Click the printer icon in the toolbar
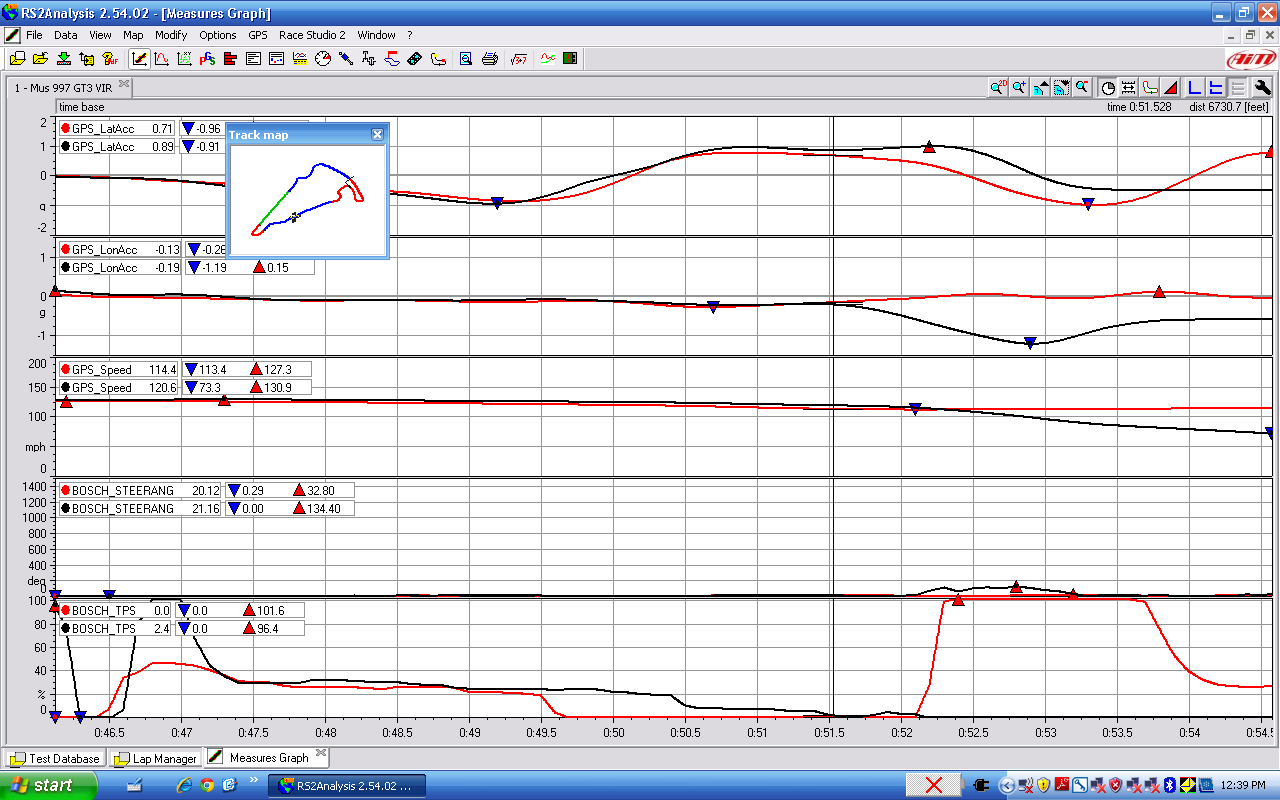 pos(490,59)
